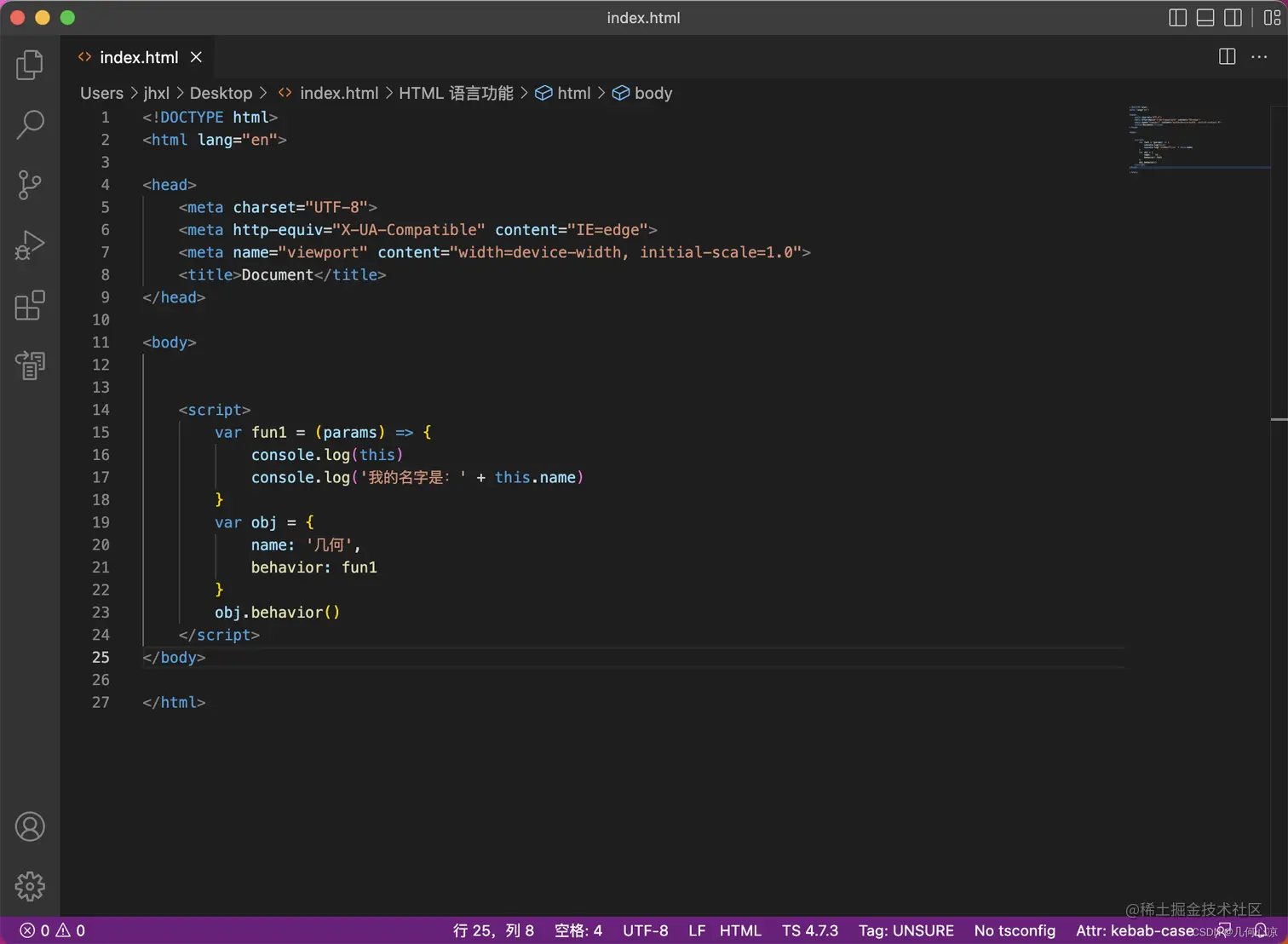Click the line 25 column 8 status entry
1288x944 pixels.
pos(493,930)
